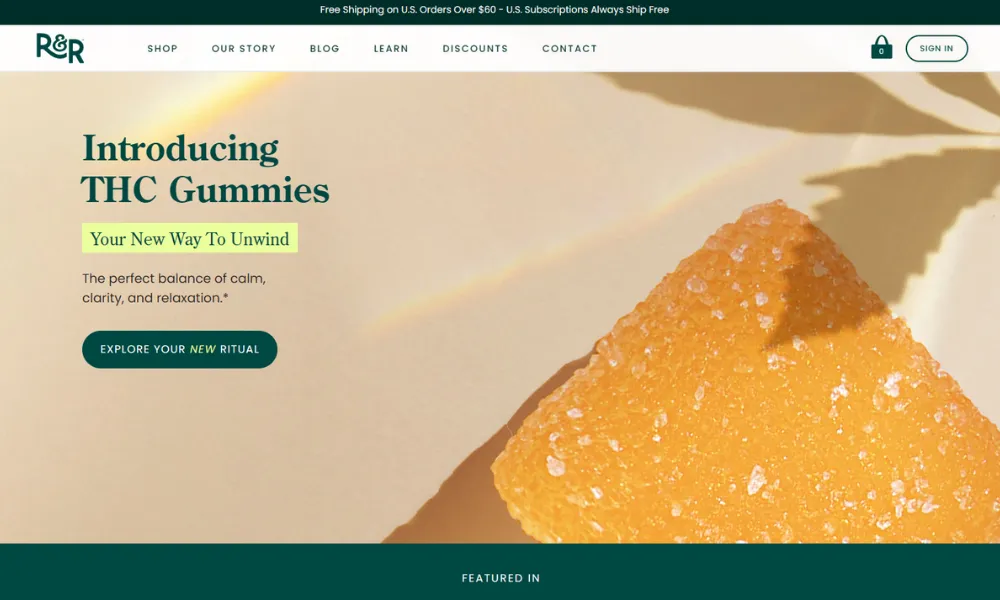Click the Introducing THC Gummies headline
The width and height of the screenshot is (1000, 600).
205,169
